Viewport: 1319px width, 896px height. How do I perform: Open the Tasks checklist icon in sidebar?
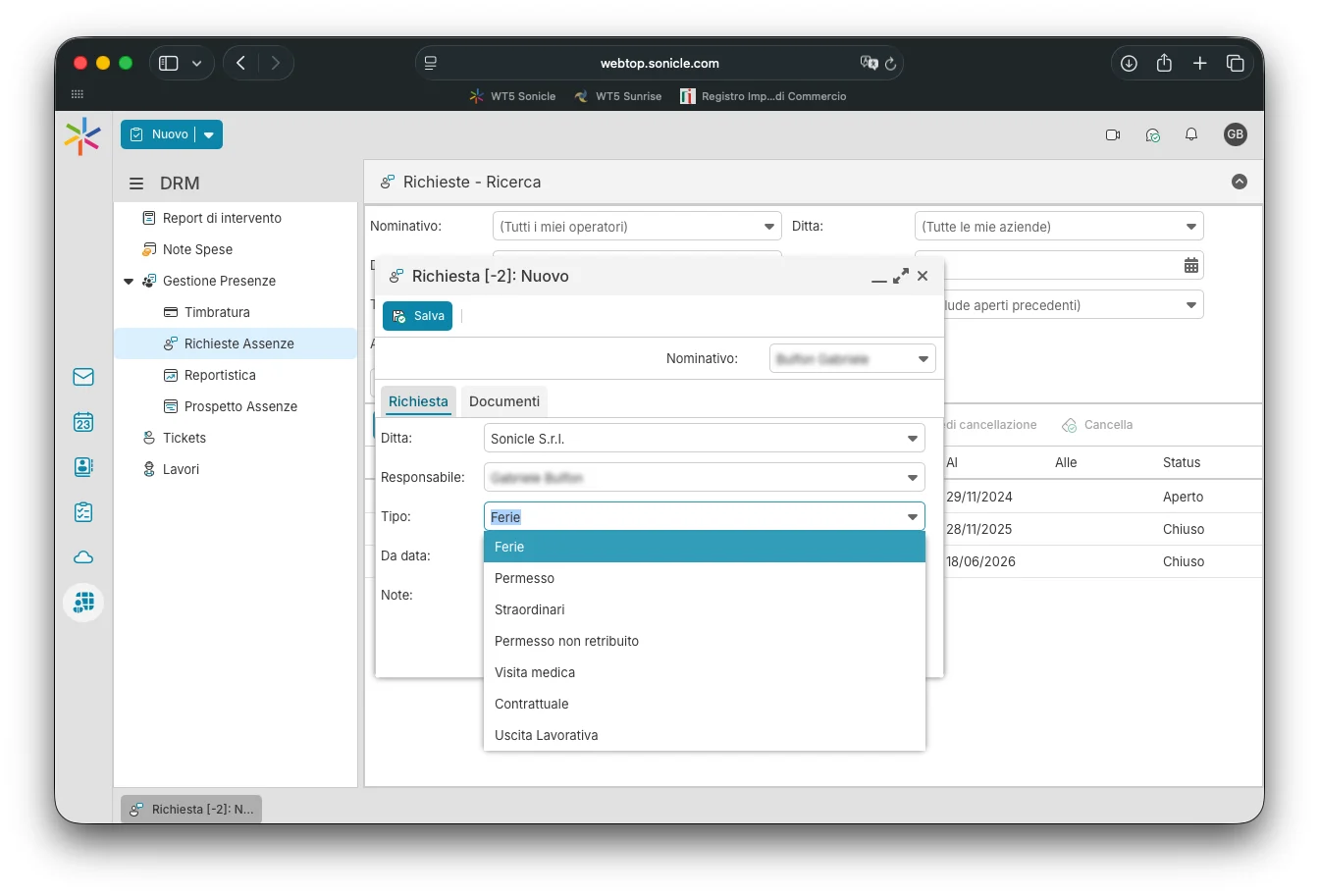tap(83, 512)
